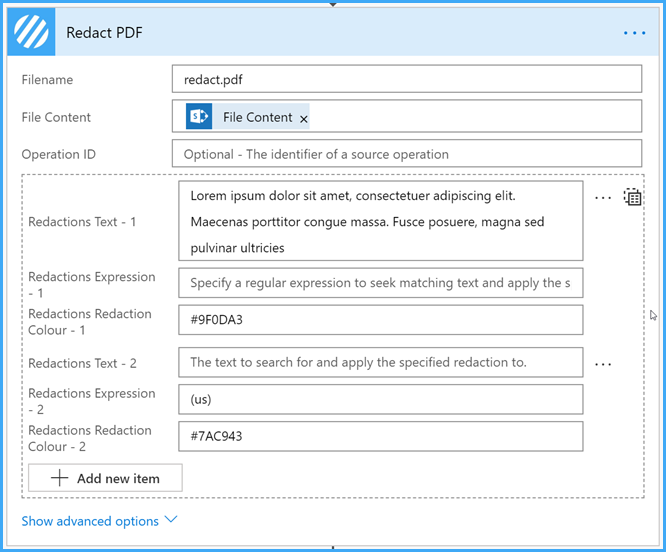
Task: Click the Operation ID label
Action: pos(59,154)
